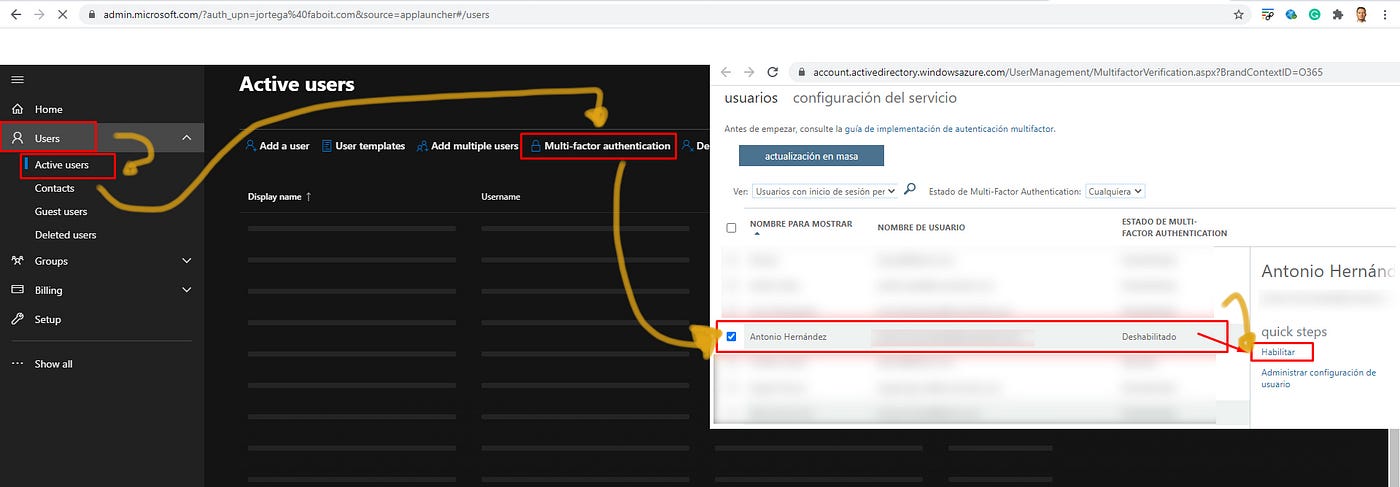Click the outer browser back arrow
1400x487 pixels.
pyautogui.click(x=15, y=15)
